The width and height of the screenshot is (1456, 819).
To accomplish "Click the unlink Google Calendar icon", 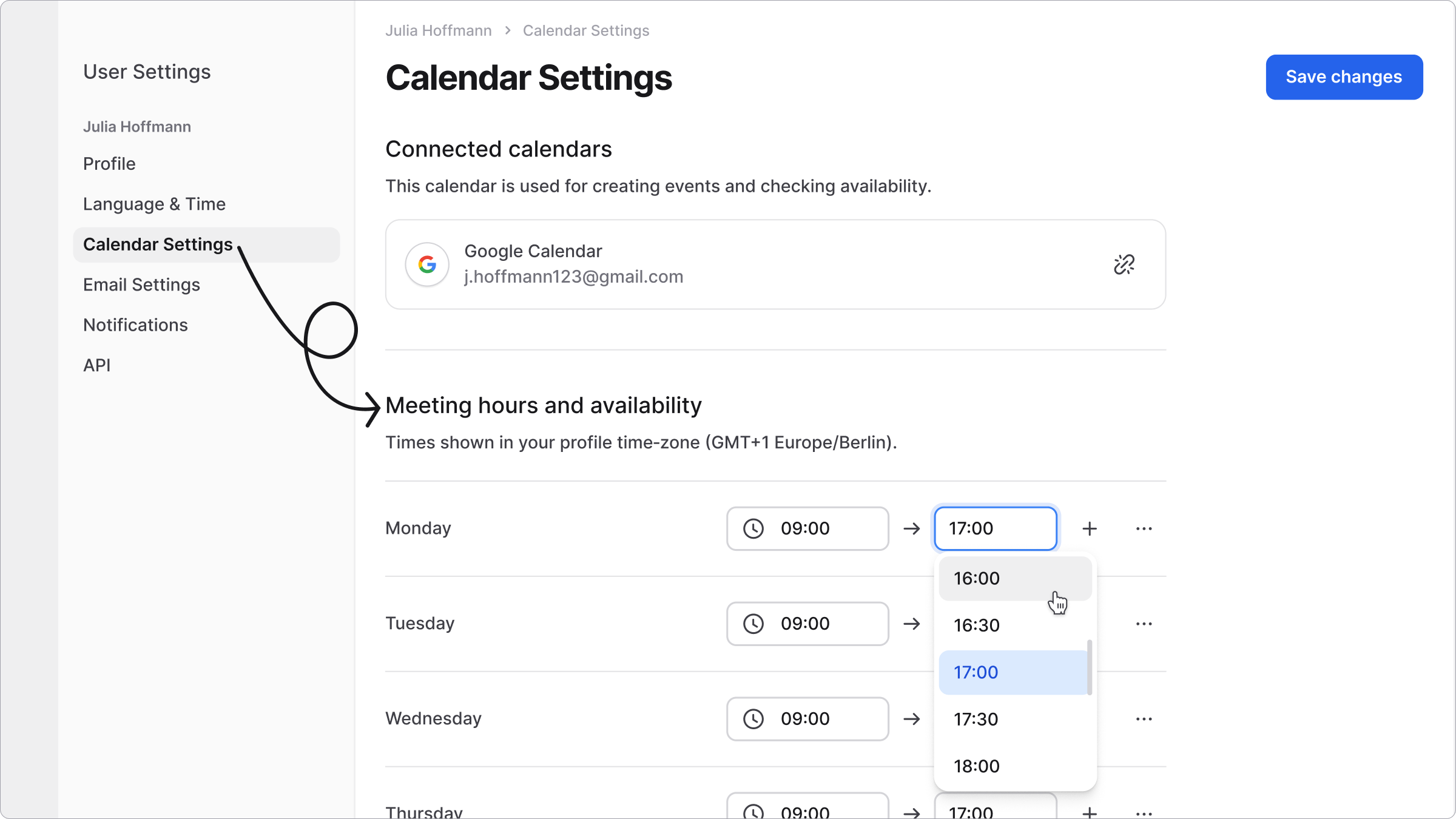I will click(x=1124, y=265).
